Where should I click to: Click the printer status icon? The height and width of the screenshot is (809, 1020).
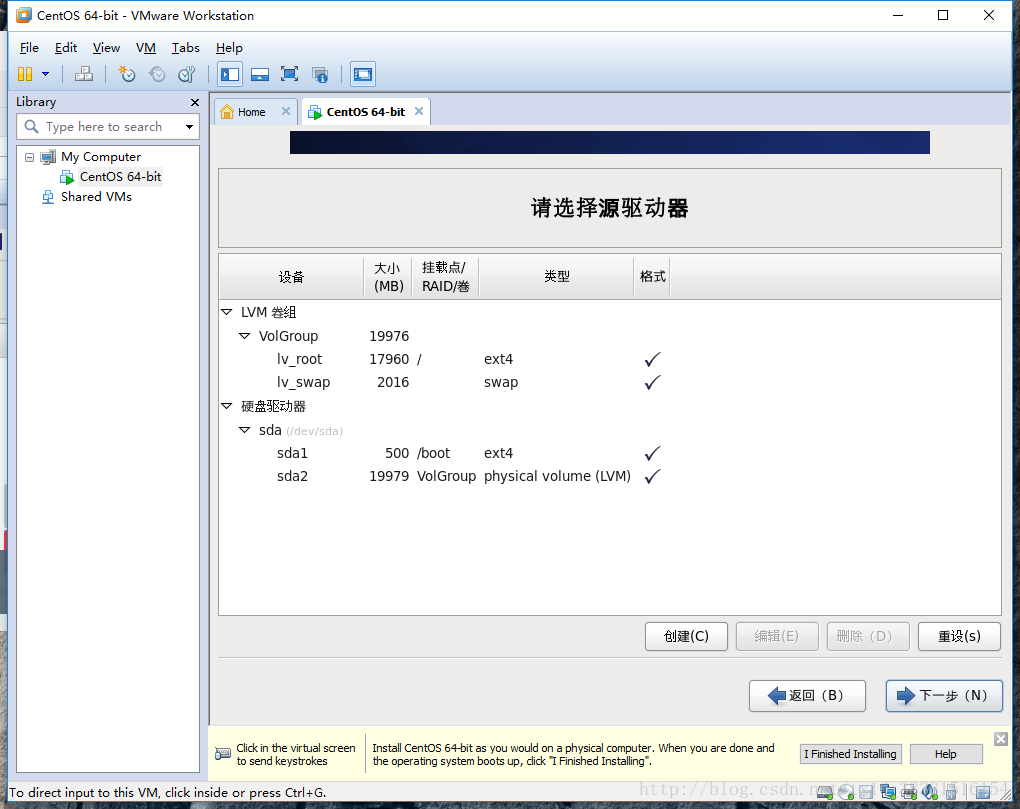point(909,792)
